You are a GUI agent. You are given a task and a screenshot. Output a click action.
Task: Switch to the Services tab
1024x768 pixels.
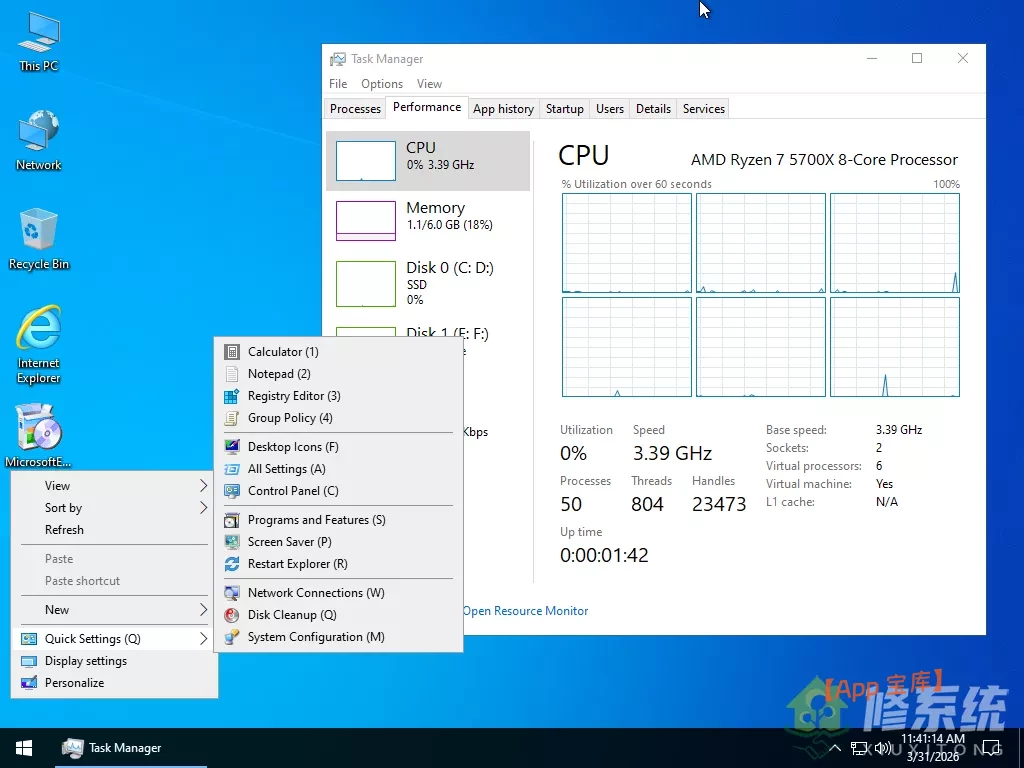click(703, 109)
